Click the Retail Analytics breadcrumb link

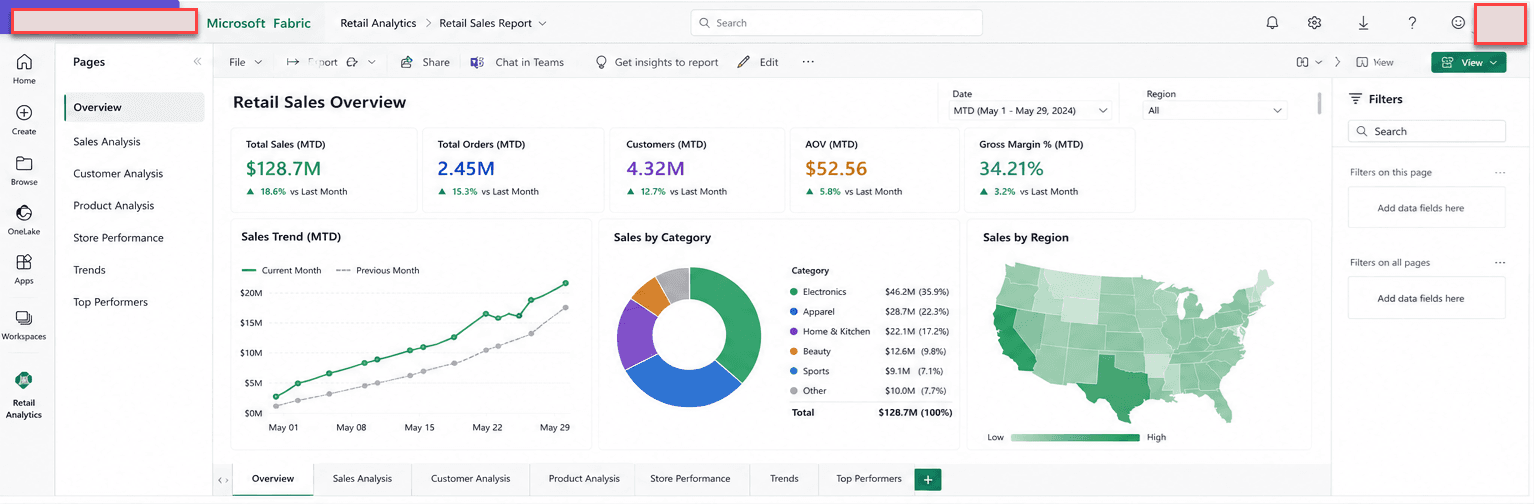pyautogui.click(x=378, y=23)
